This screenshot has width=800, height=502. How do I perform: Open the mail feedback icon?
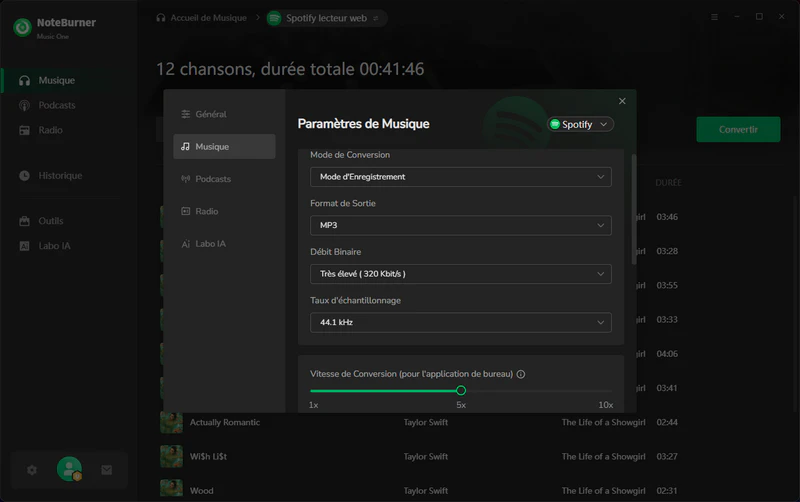pyautogui.click(x=107, y=470)
